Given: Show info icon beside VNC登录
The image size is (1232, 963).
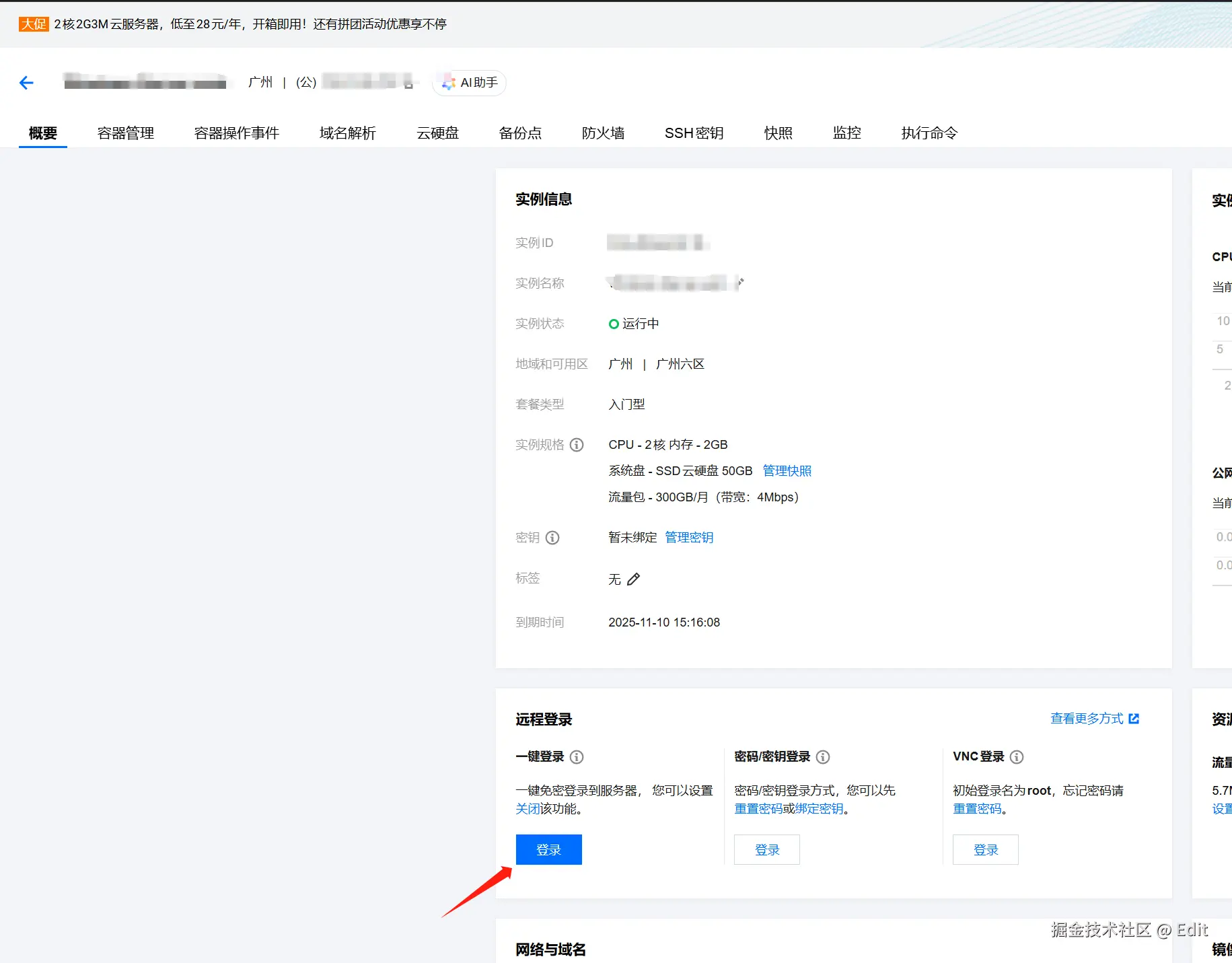Looking at the screenshot, I should tap(1017, 757).
